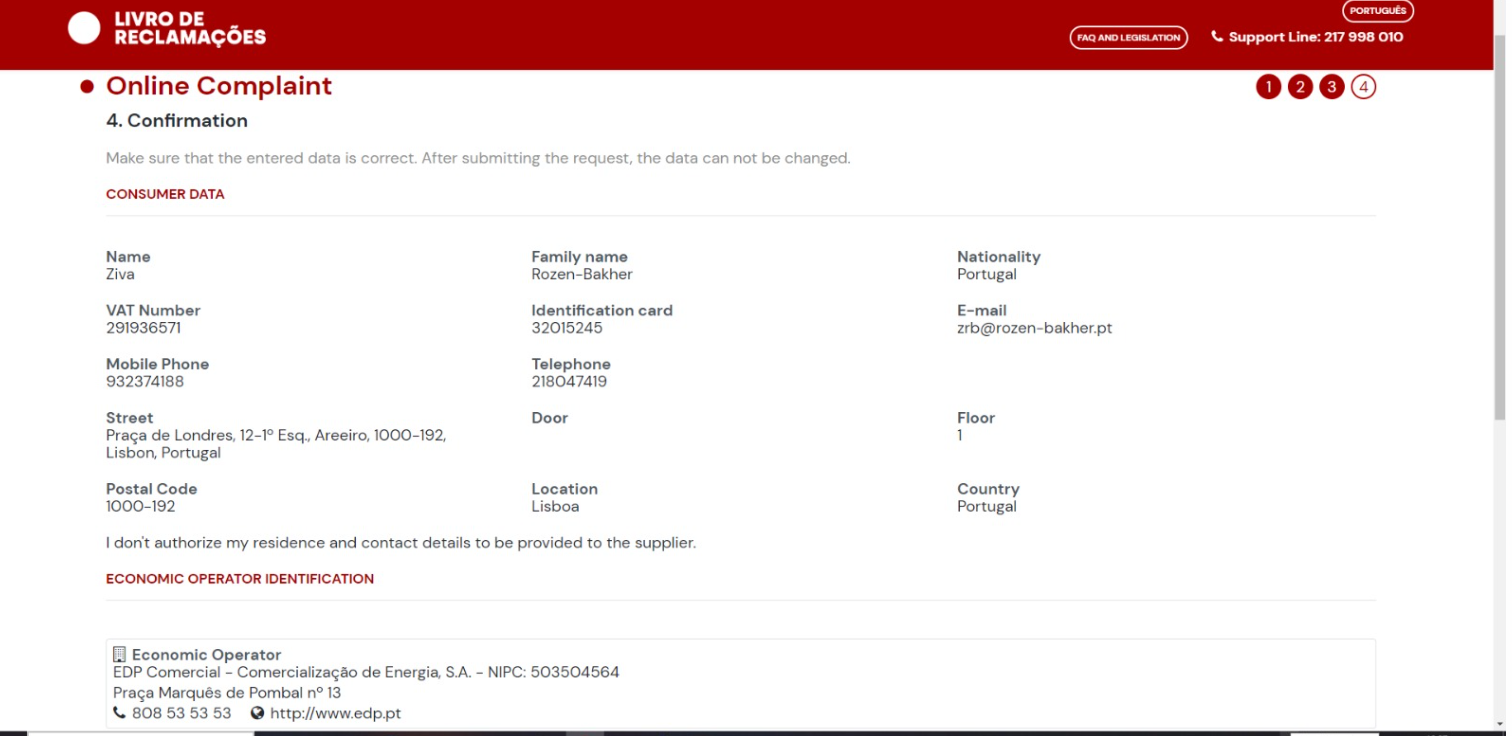Click the 'Economic Operator' bold label
The height and width of the screenshot is (736, 1512).
click(x=207, y=655)
